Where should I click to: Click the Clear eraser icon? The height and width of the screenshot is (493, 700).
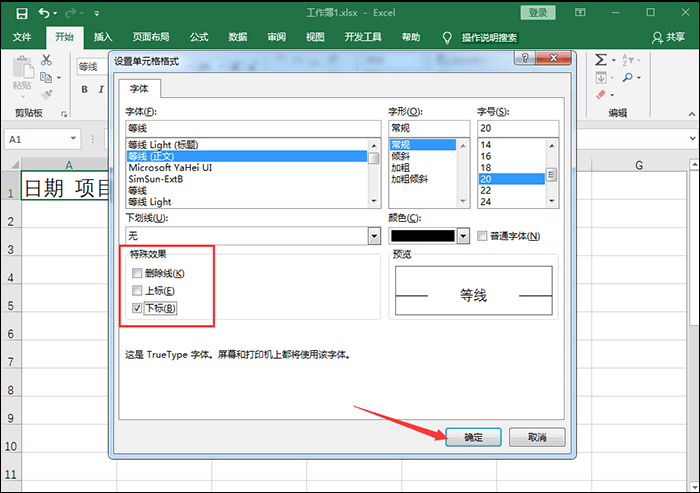pyautogui.click(x=601, y=95)
